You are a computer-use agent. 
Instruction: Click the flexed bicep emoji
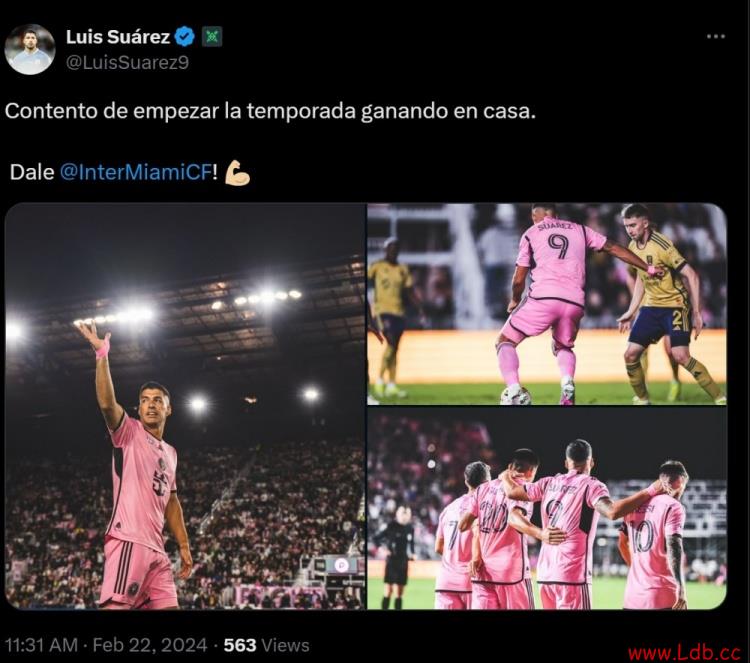click(x=238, y=173)
